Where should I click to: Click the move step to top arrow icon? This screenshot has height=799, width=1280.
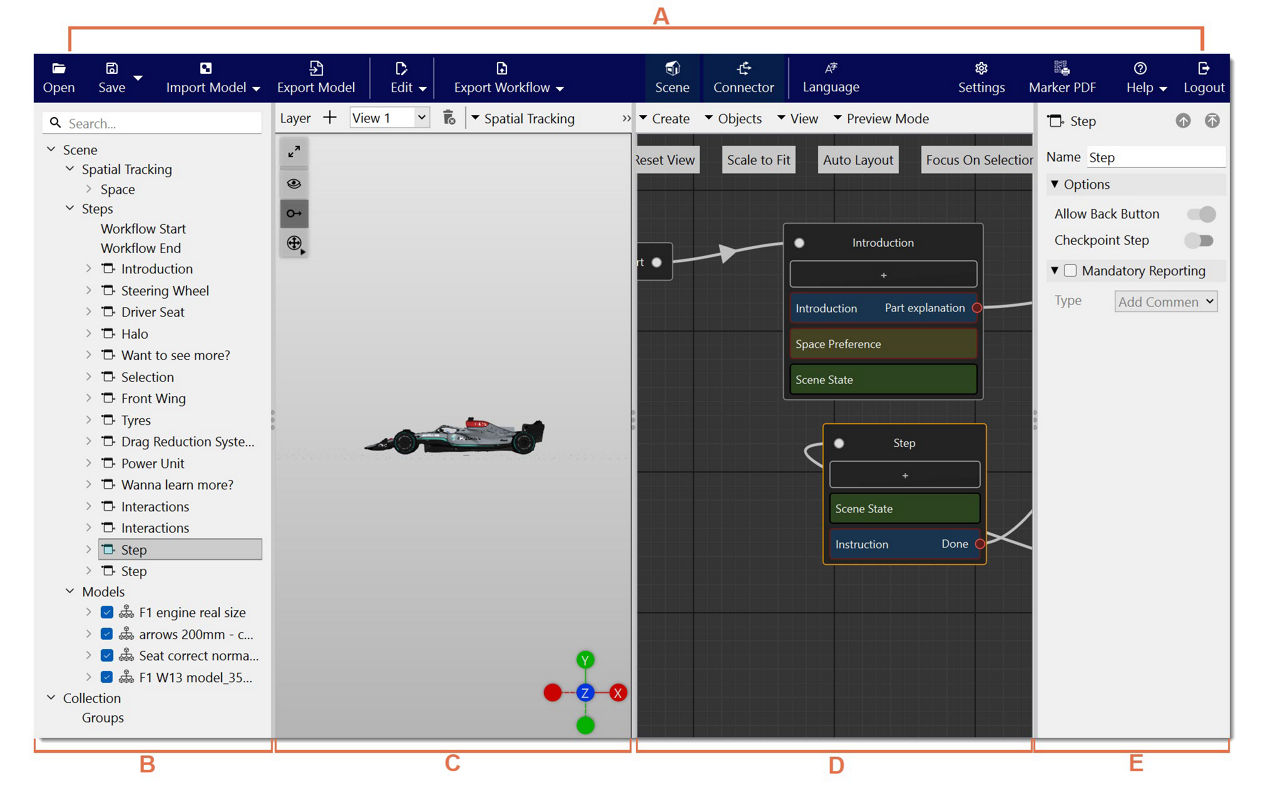pos(1212,121)
